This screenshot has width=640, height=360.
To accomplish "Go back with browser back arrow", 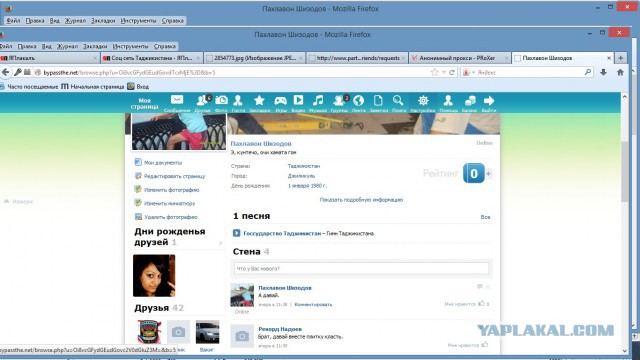I will [x=6, y=72].
